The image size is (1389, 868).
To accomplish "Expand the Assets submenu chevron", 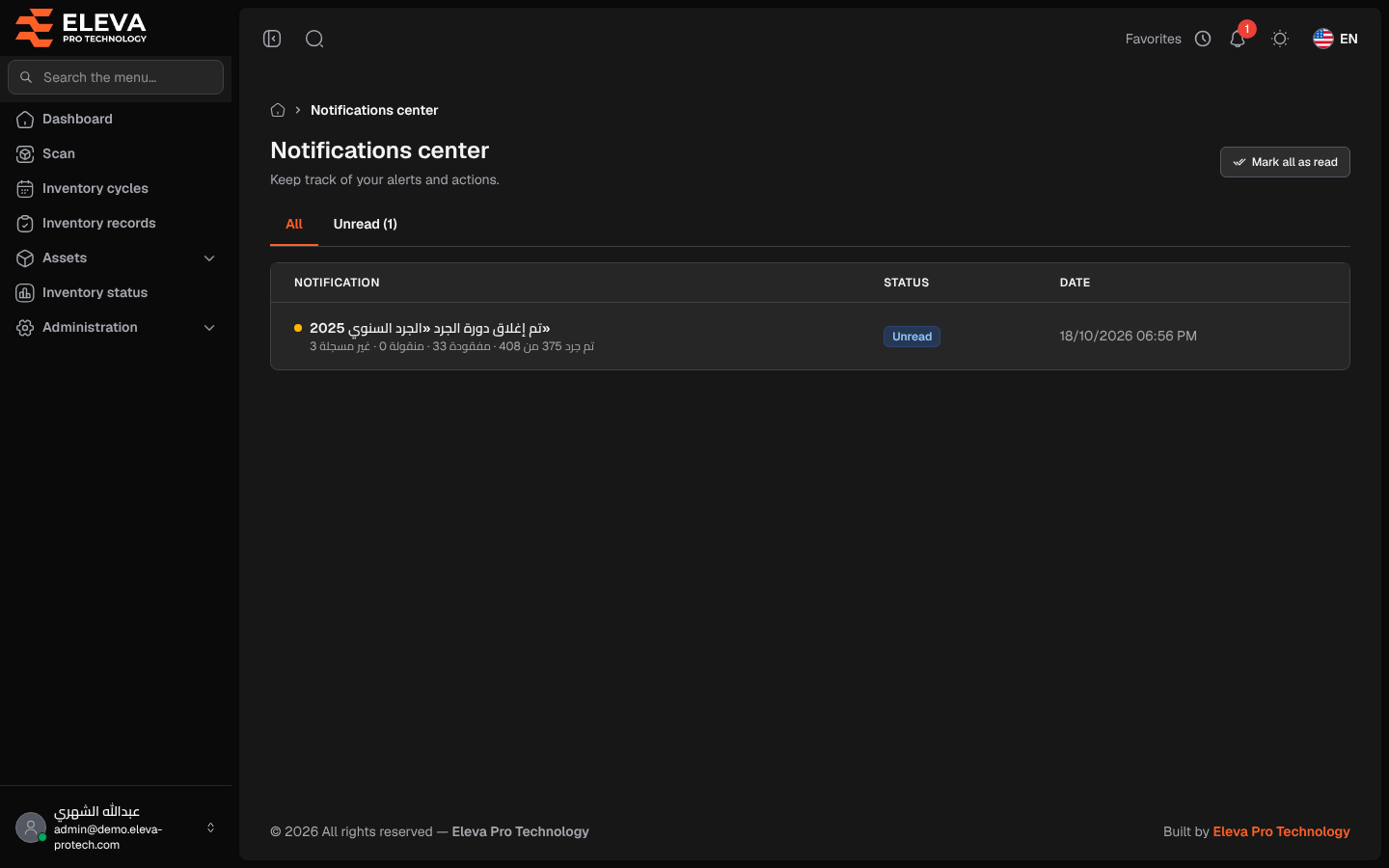I will coord(209,258).
